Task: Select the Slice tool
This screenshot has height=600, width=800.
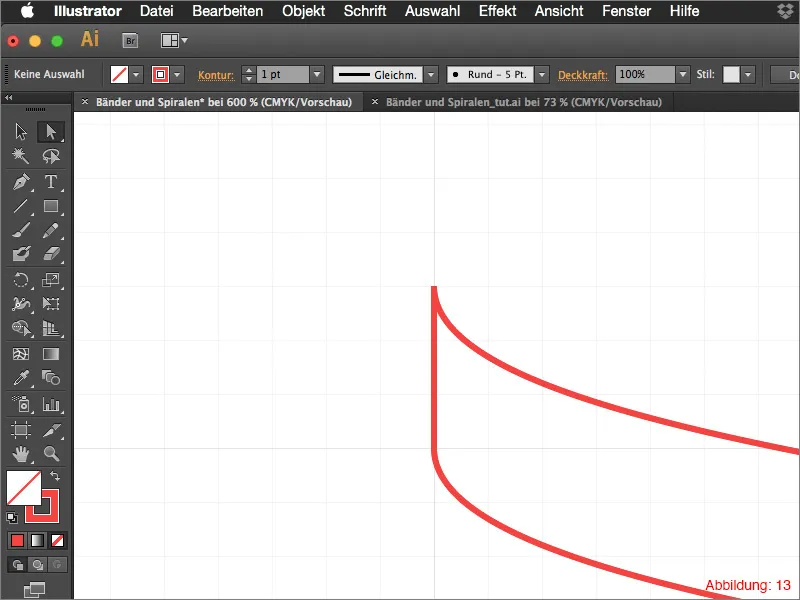Action: click(51, 430)
